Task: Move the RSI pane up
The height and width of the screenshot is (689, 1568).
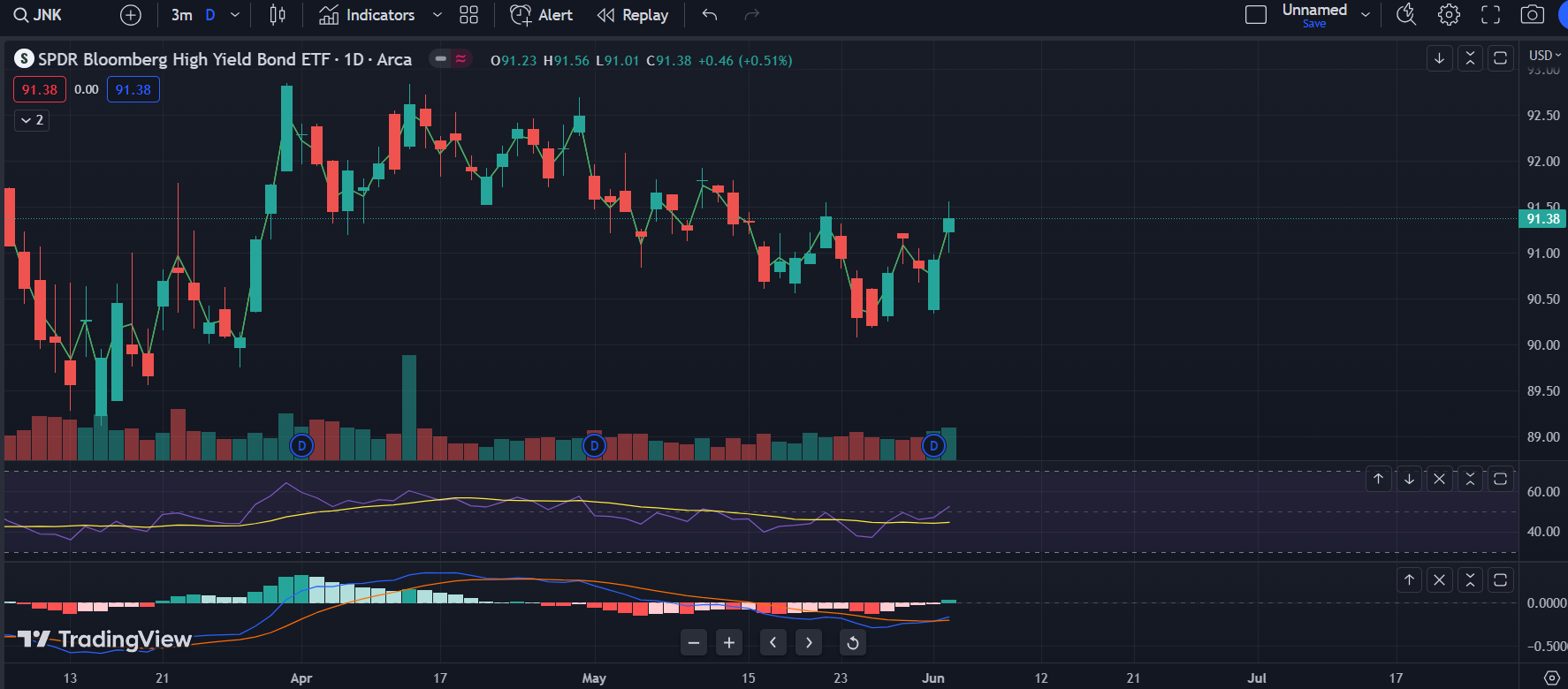Action: pyautogui.click(x=1379, y=479)
